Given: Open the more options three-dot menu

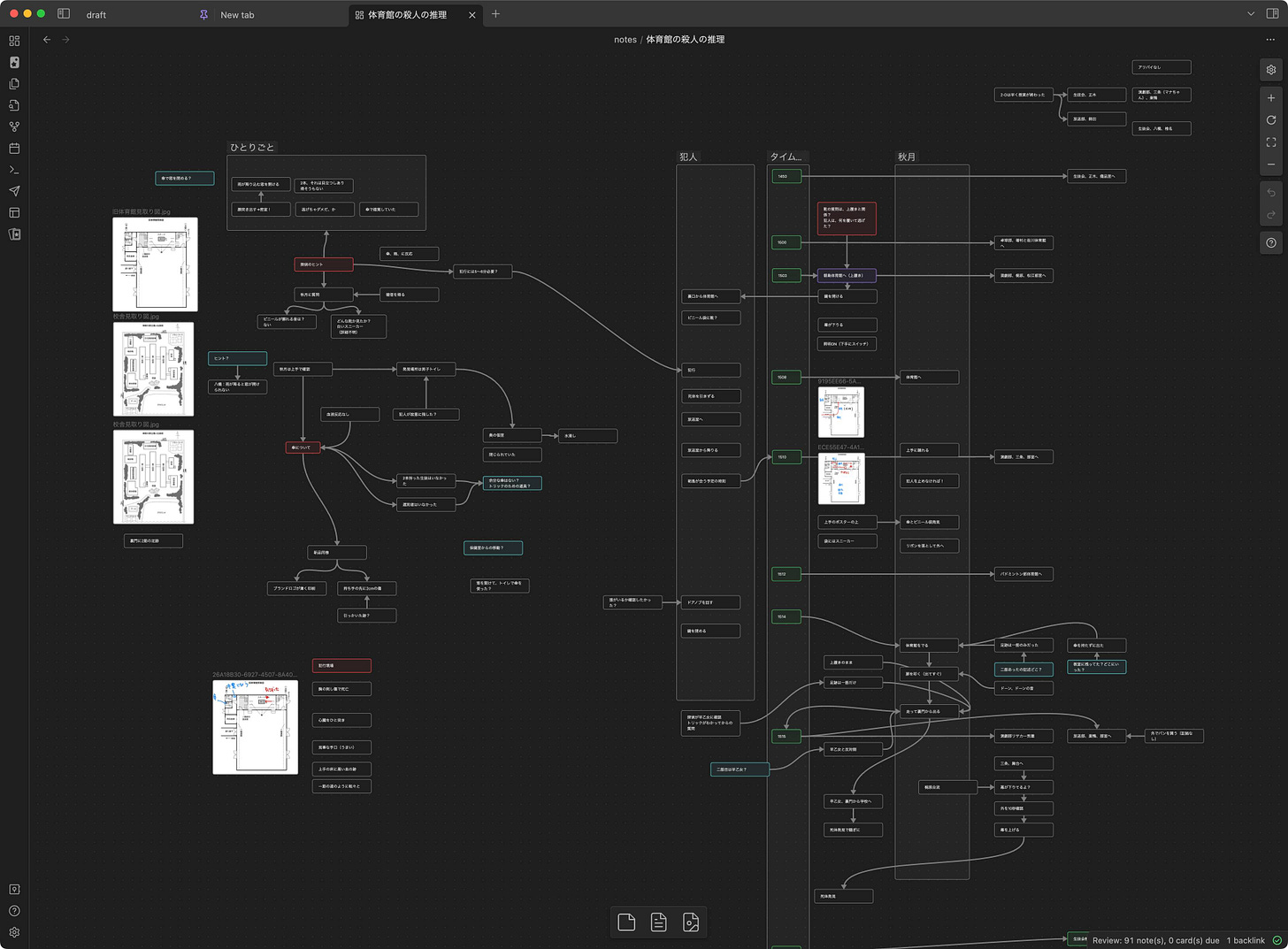Looking at the screenshot, I should point(1270,40).
